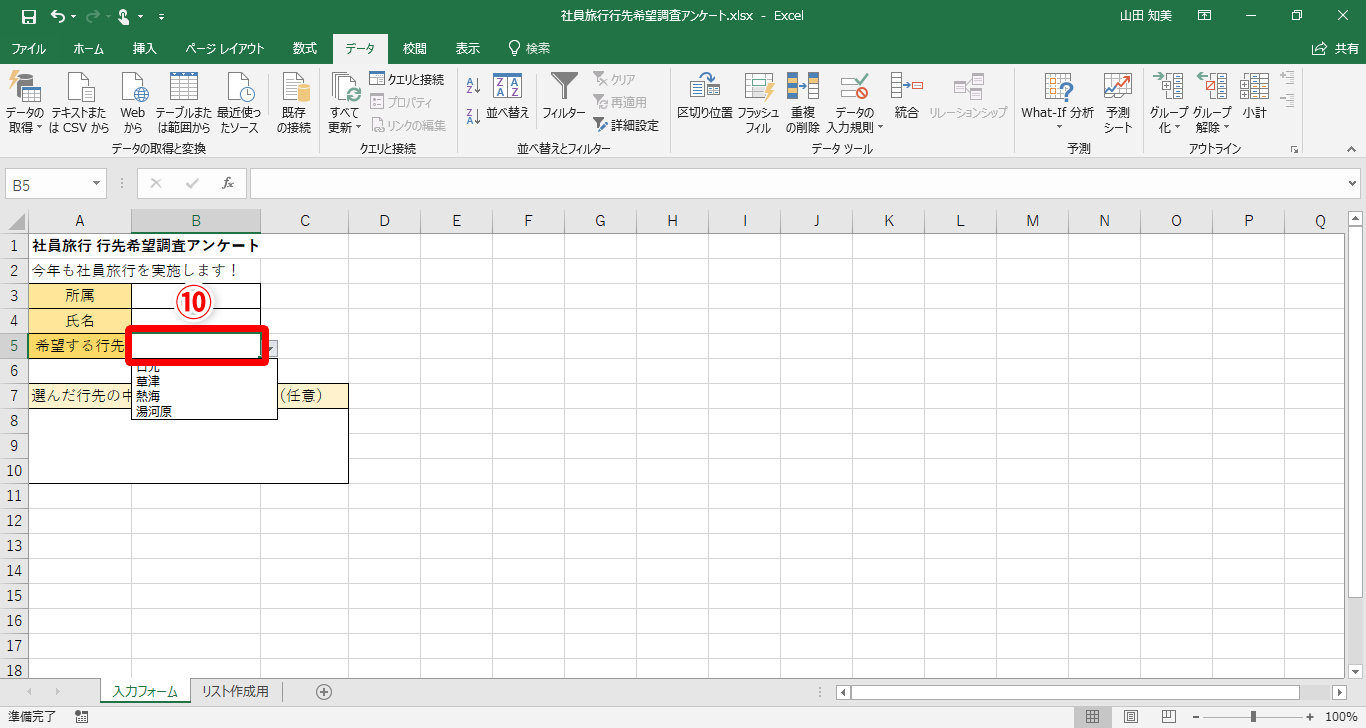Click the 共有 share button
1366x728 pixels.
point(1335,48)
